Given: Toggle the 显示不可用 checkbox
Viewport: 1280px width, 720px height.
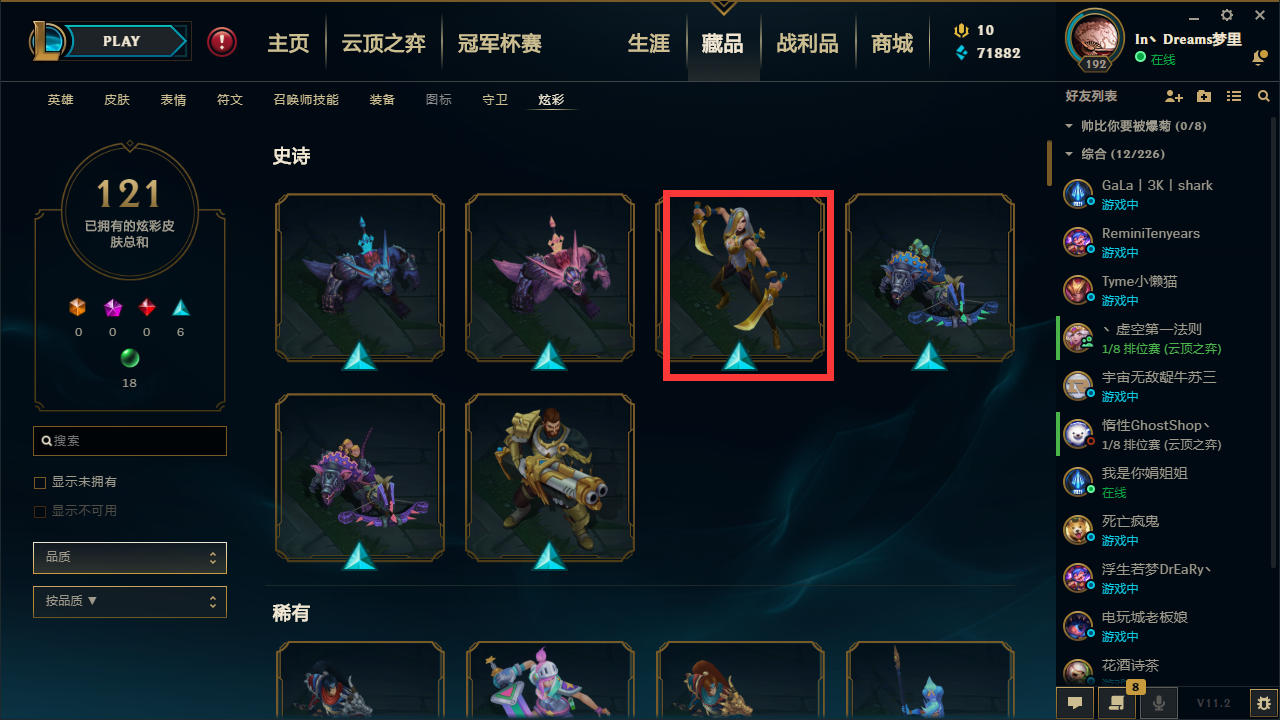Looking at the screenshot, I should [40, 512].
